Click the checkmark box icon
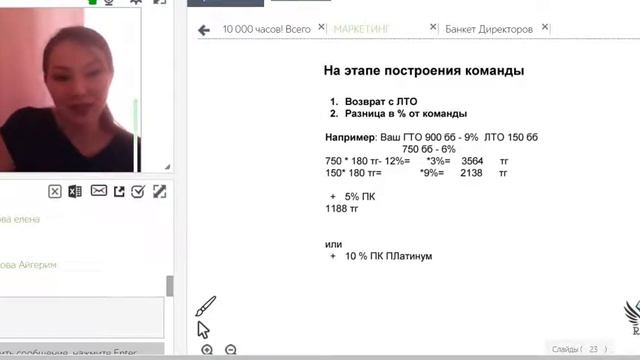This screenshot has width=640, height=360. 138,191
